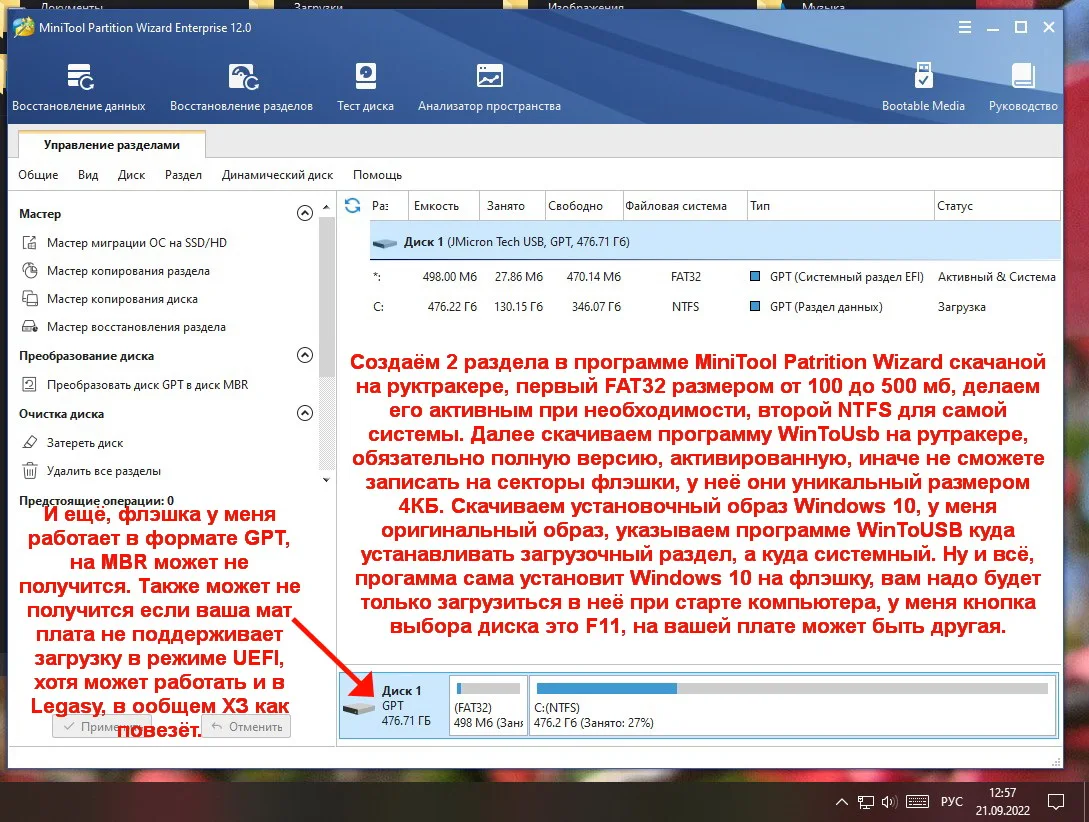
Task: Open the Динамический диск menu
Action: tap(277, 175)
